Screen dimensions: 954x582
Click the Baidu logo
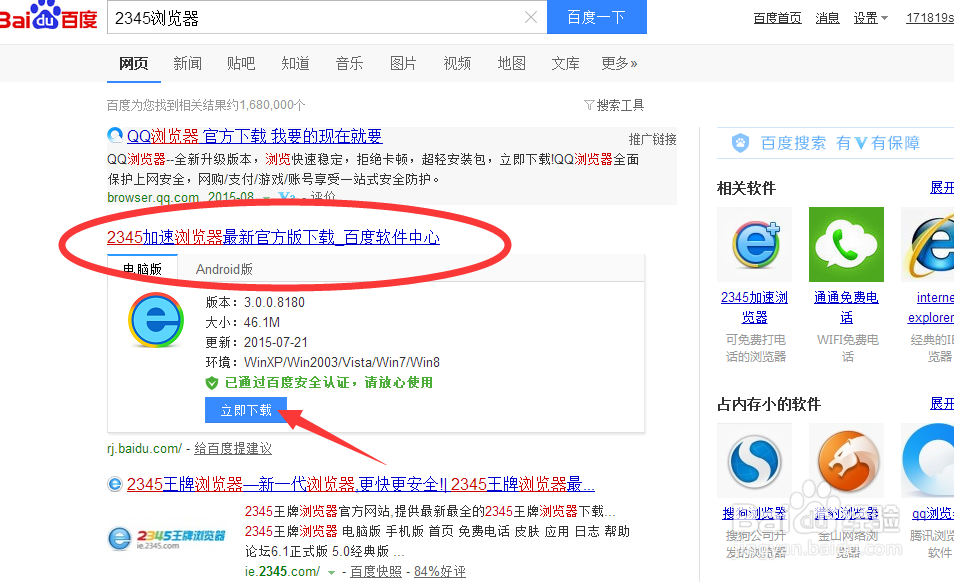click(48, 16)
